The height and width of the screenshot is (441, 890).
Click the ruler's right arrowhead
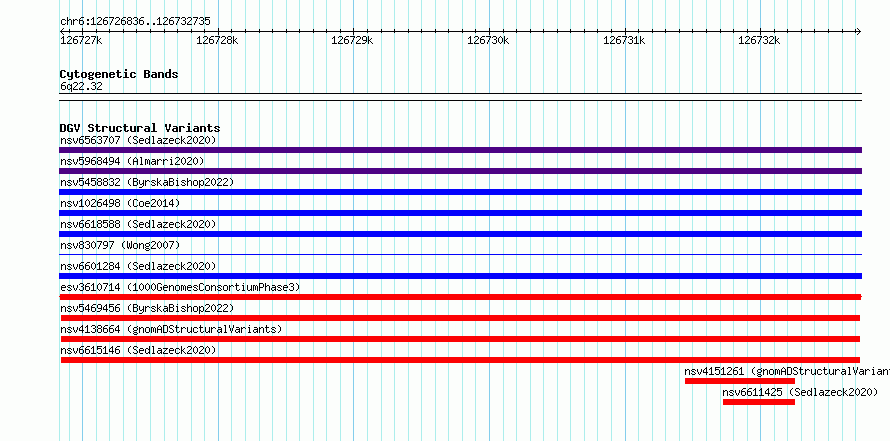(858, 31)
